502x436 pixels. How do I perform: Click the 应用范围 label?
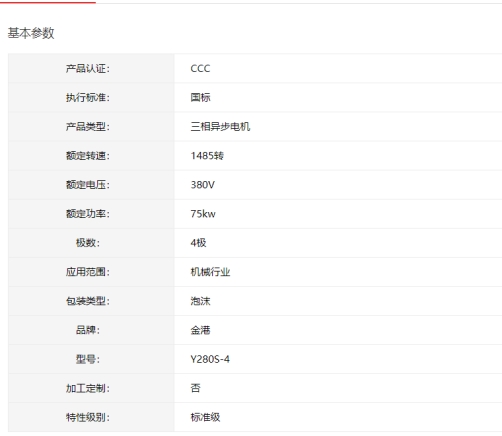88,272
